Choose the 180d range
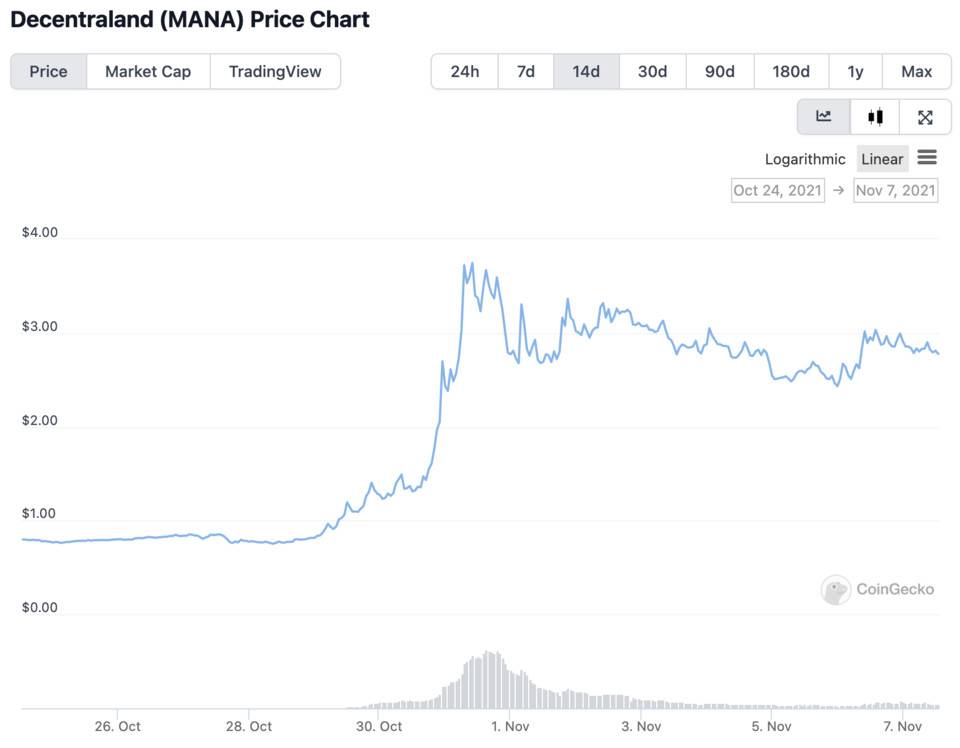Image resolution: width=960 pixels, height=748 pixels. tap(791, 72)
